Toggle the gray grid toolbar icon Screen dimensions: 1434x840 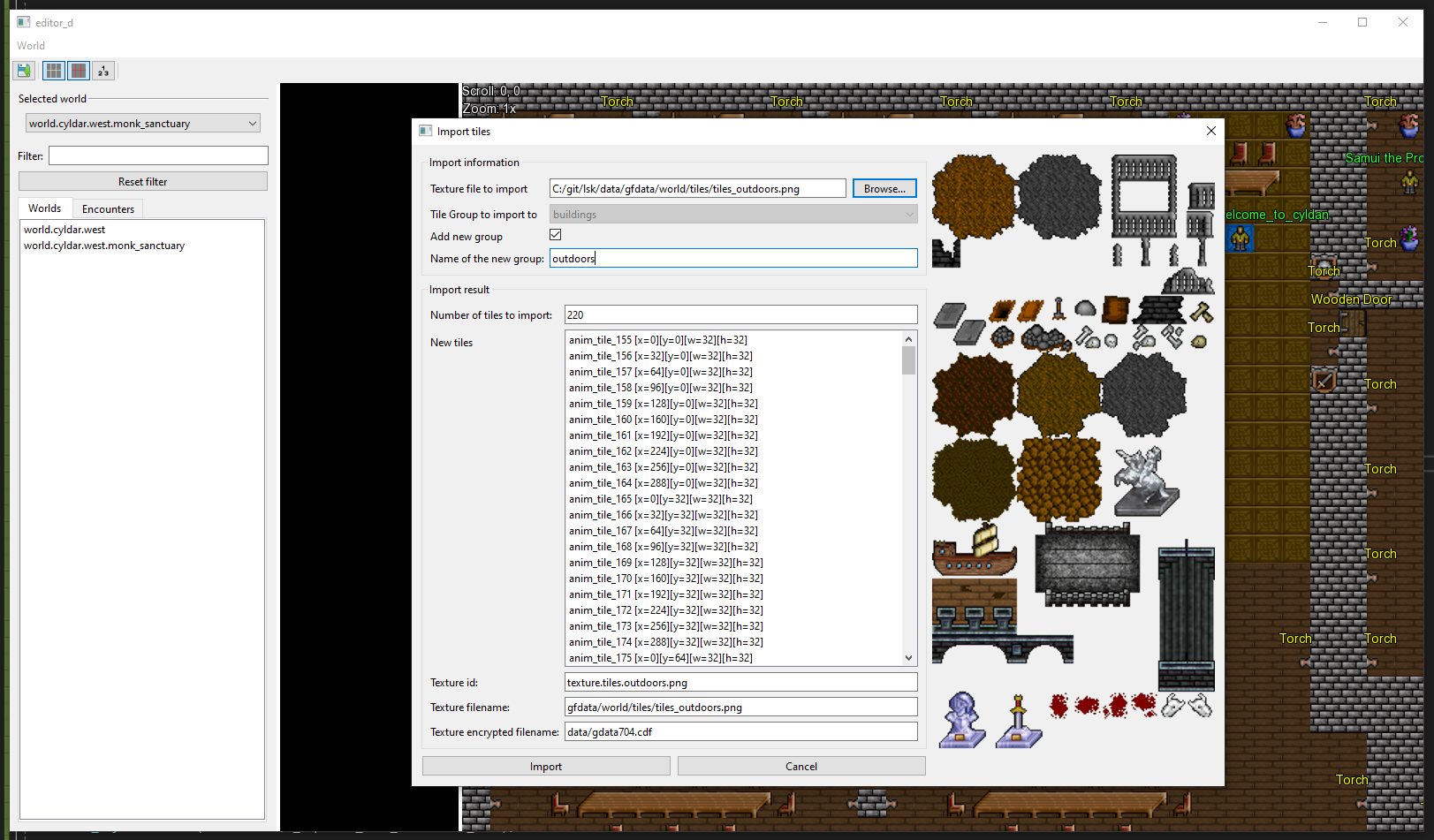[x=54, y=71]
